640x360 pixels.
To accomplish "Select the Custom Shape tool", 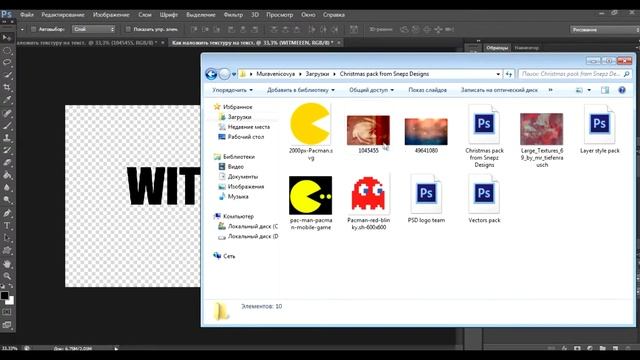I will [7, 251].
